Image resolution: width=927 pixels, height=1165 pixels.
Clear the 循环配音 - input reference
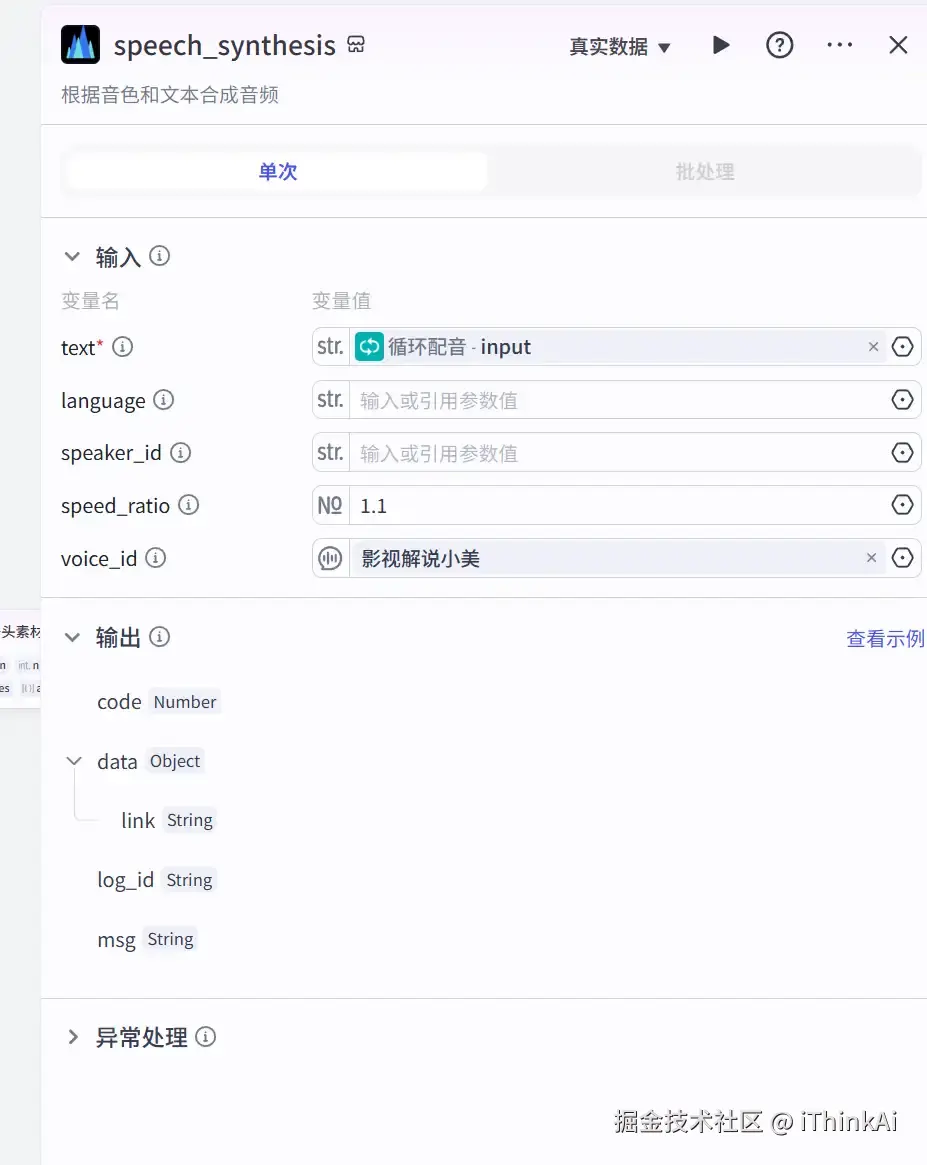click(874, 346)
